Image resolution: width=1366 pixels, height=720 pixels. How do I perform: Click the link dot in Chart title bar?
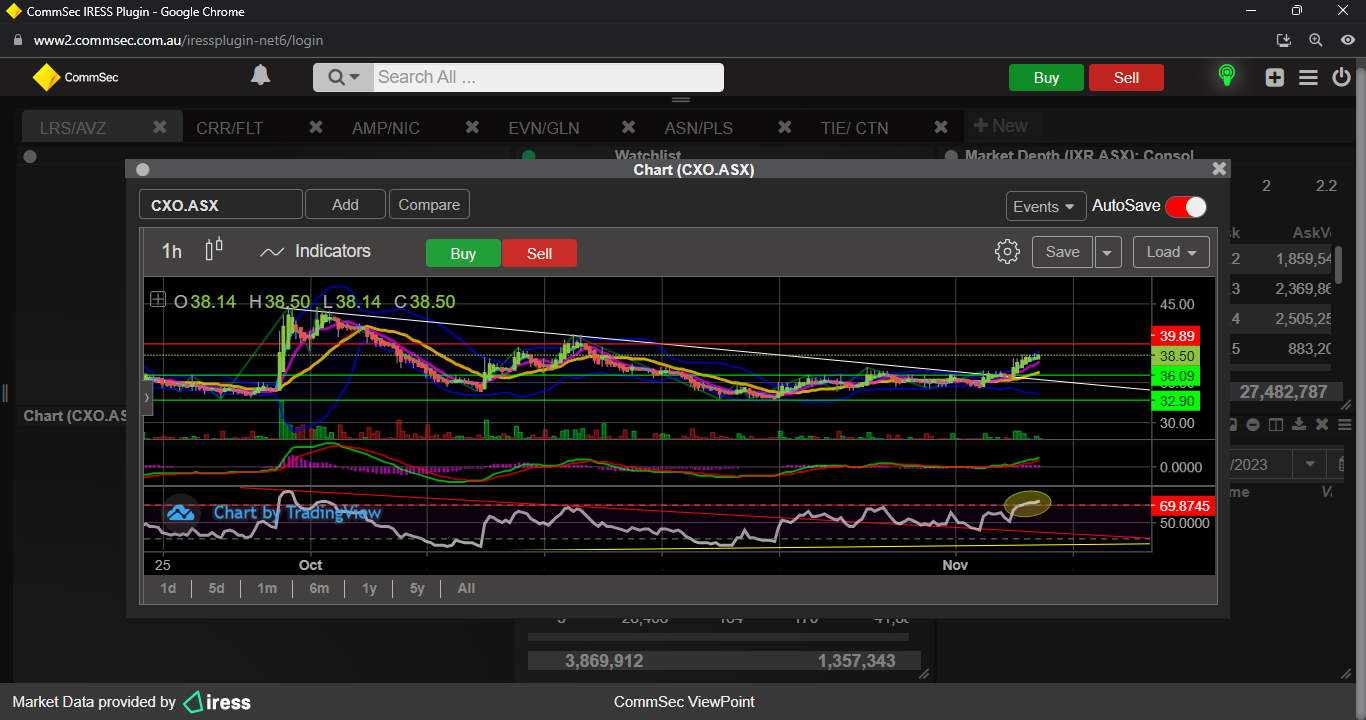143,170
